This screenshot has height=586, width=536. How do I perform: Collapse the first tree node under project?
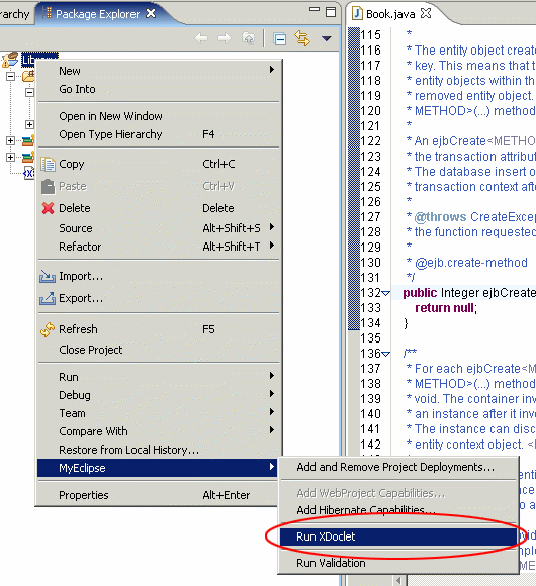point(10,77)
